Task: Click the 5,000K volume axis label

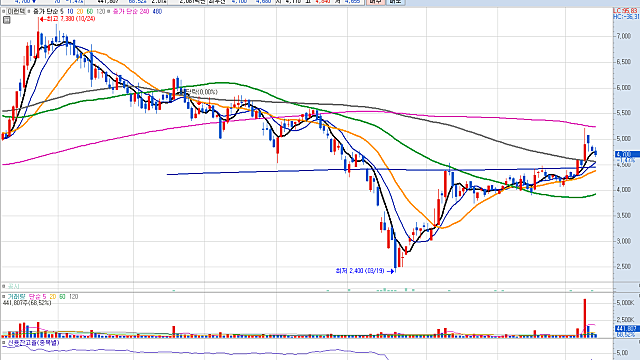Action: [x=625, y=303]
